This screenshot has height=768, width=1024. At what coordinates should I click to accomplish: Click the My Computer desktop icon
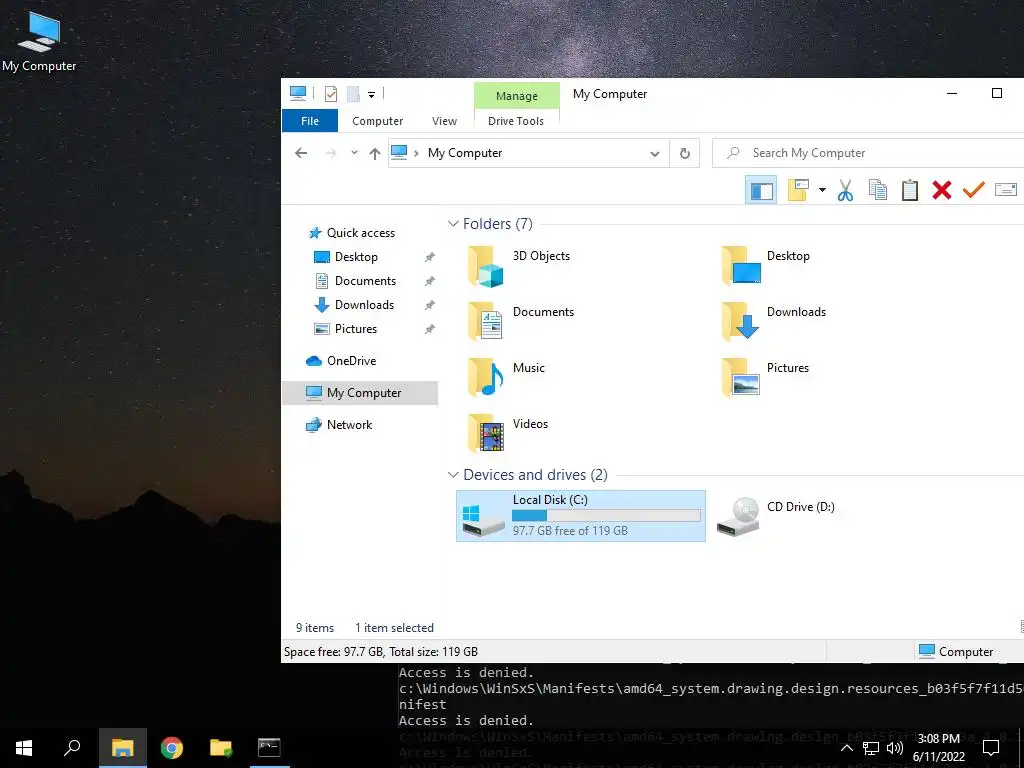coord(39,41)
